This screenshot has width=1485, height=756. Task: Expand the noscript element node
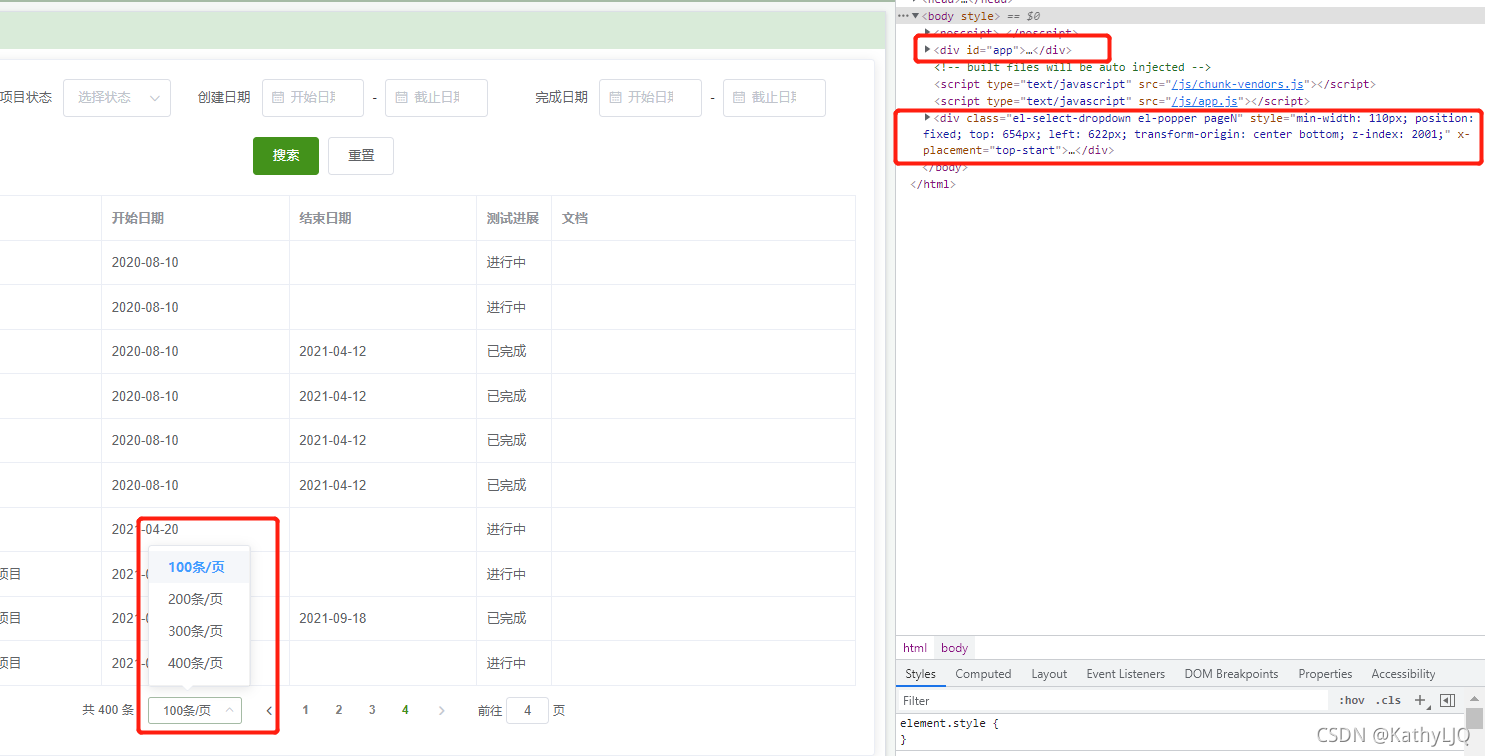927,33
